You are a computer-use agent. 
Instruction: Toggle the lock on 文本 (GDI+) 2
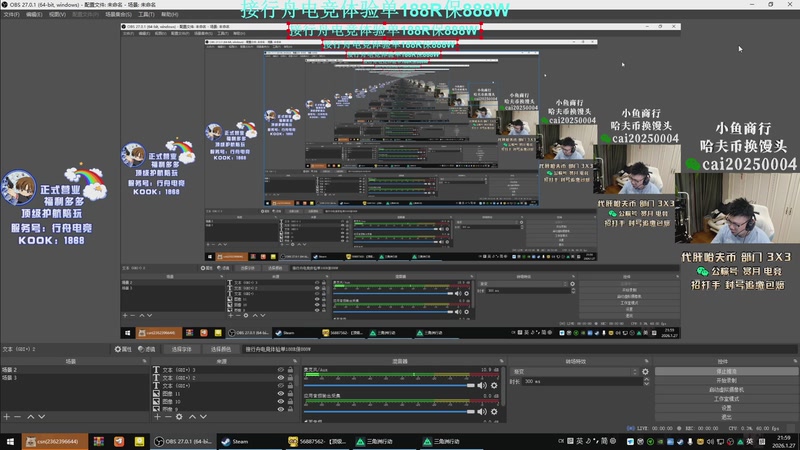coord(290,378)
